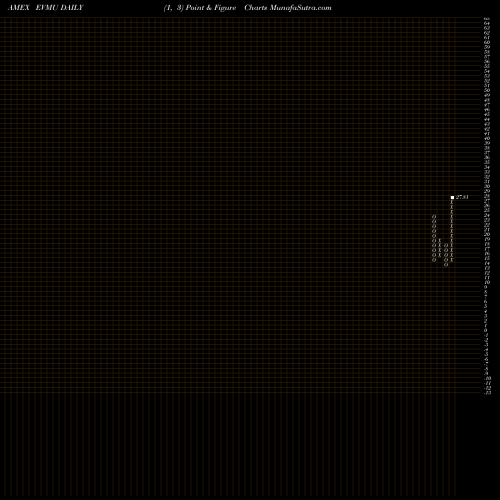Click the Point & Figure chart title

click(211, 8)
